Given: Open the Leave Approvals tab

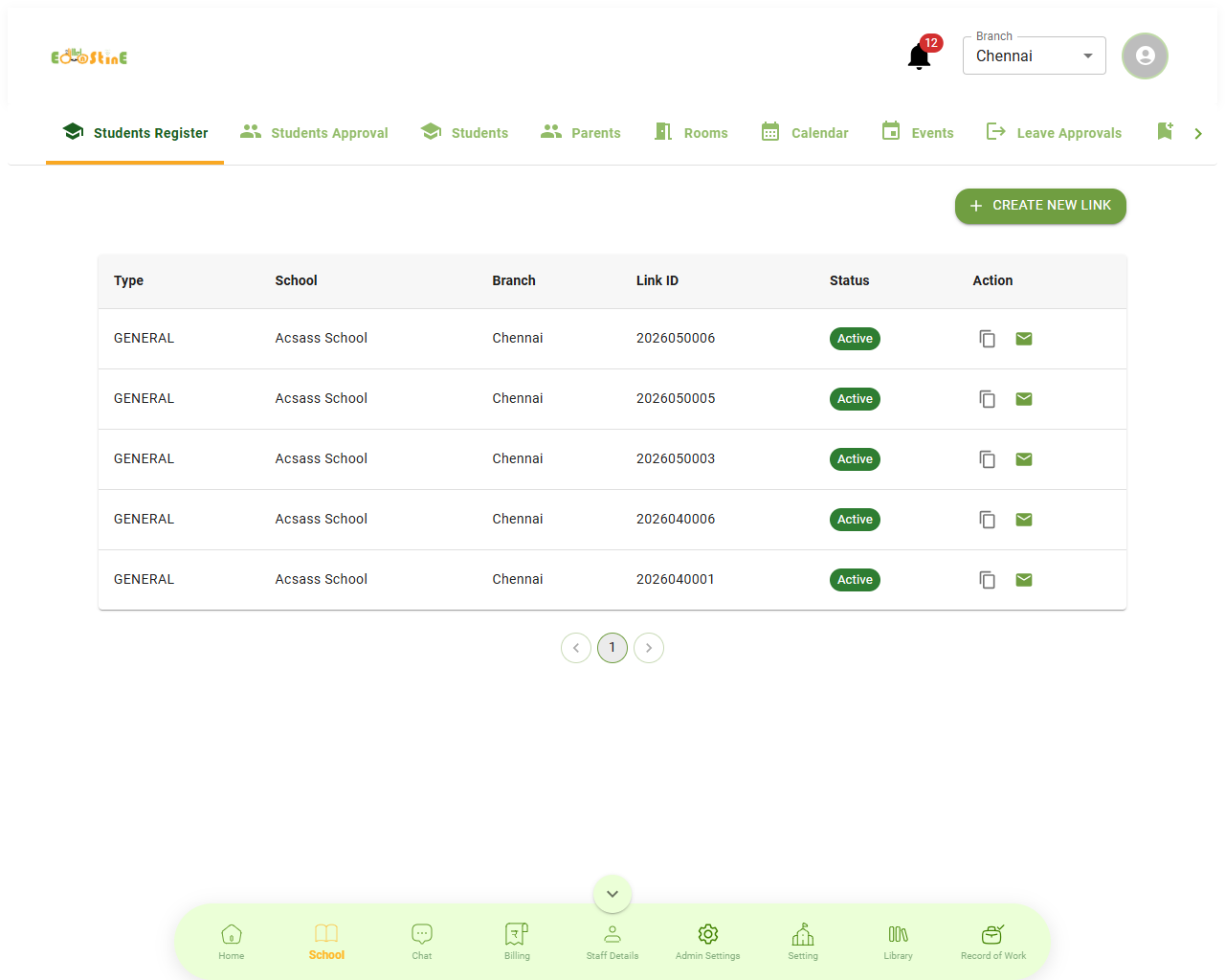Looking at the screenshot, I should click(x=1054, y=133).
